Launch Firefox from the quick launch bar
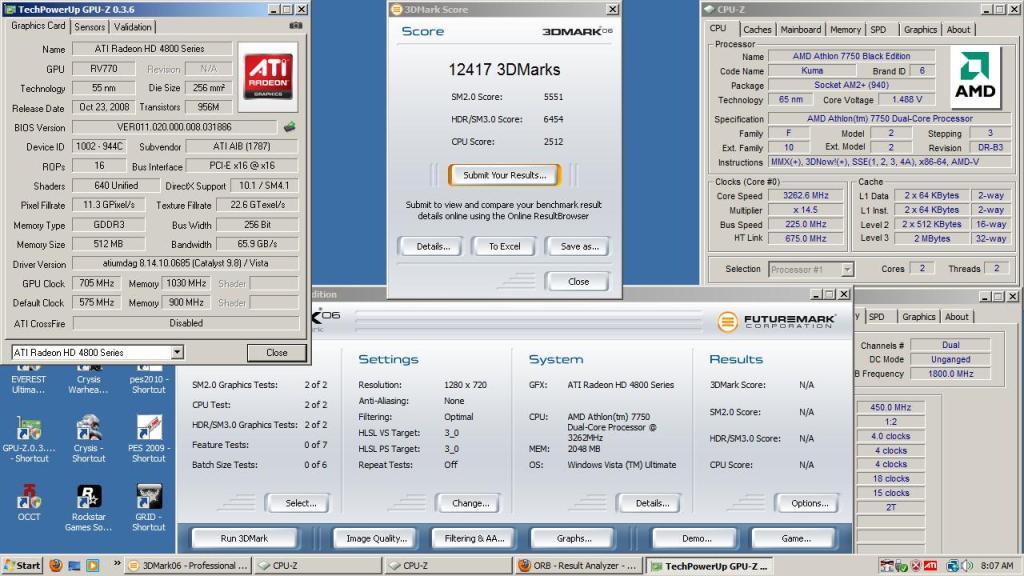 click(x=56, y=566)
